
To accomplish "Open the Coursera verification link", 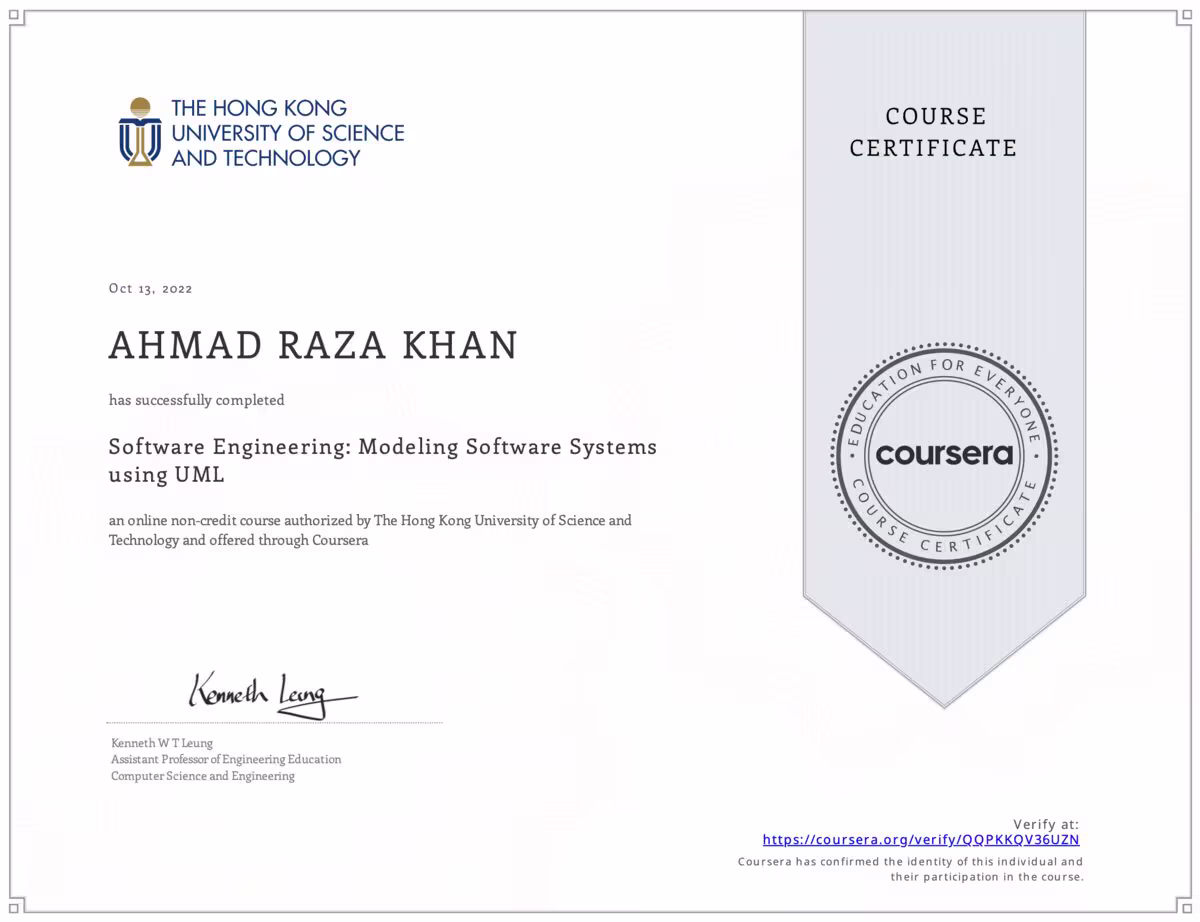I will coord(921,839).
